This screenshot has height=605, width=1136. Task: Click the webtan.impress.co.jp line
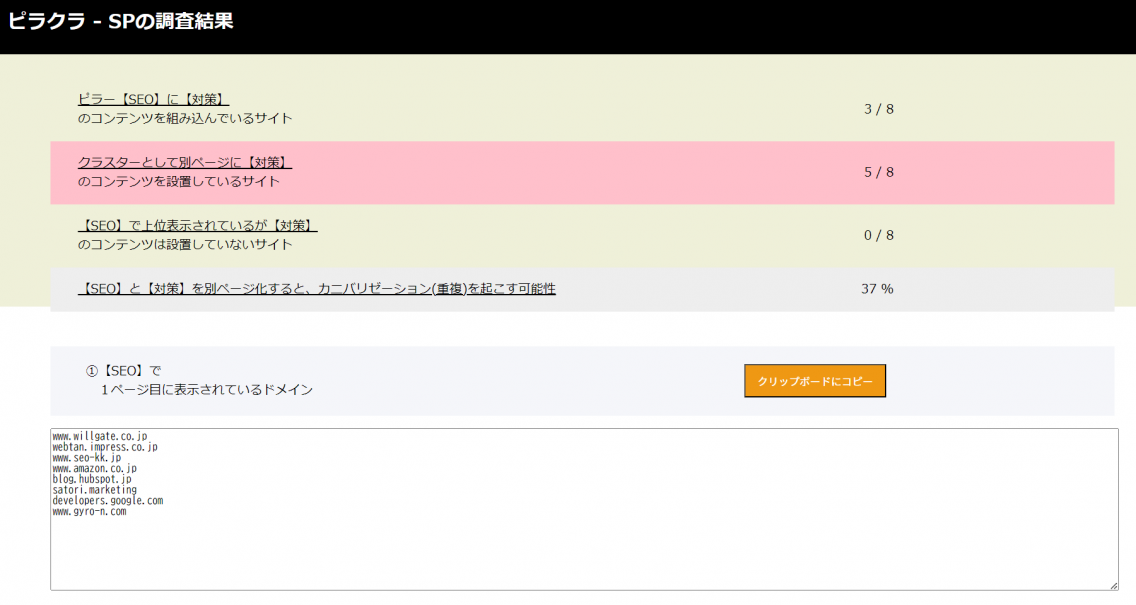click(x=104, y=447)
